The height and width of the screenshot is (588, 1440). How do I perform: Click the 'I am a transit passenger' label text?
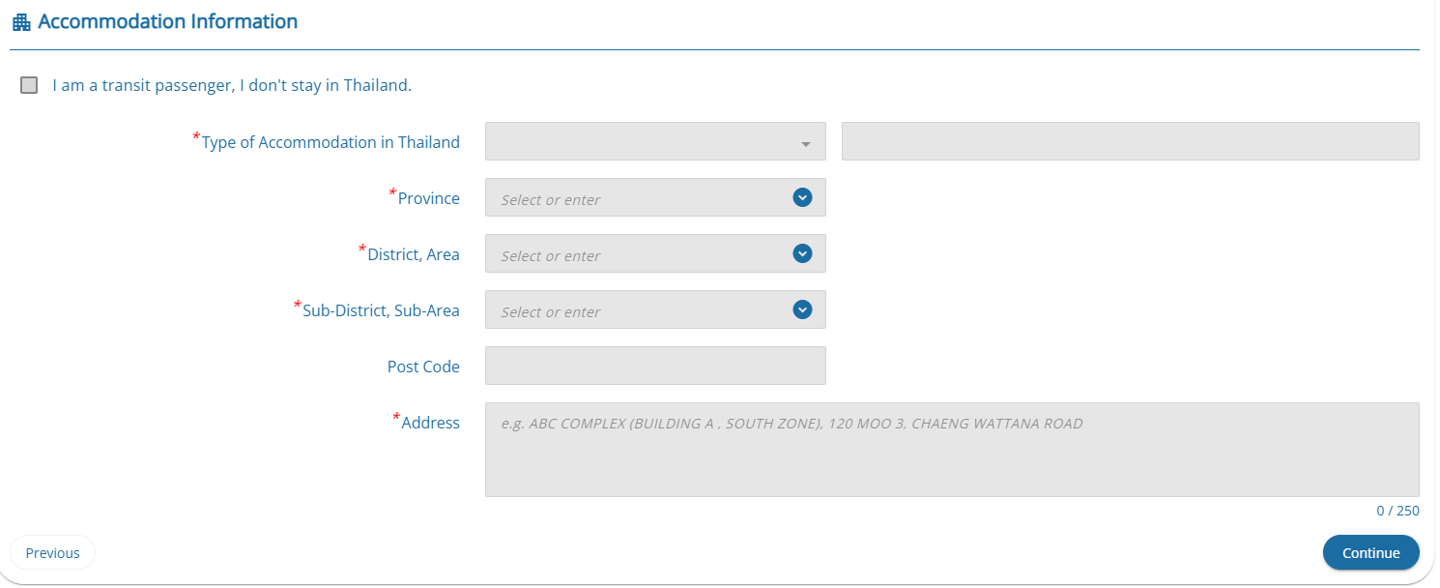(x=232, y=85)
